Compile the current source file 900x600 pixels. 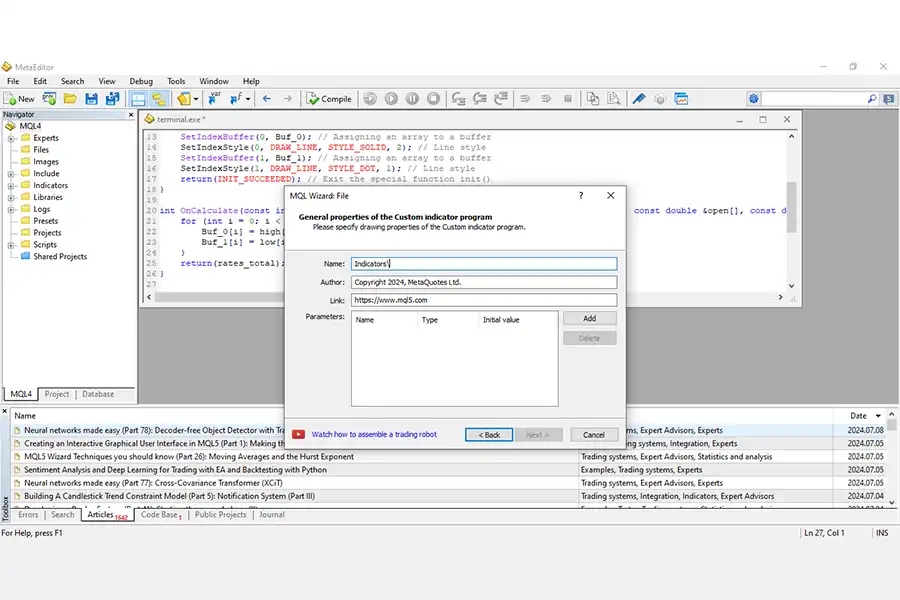[x=329, y=99]
